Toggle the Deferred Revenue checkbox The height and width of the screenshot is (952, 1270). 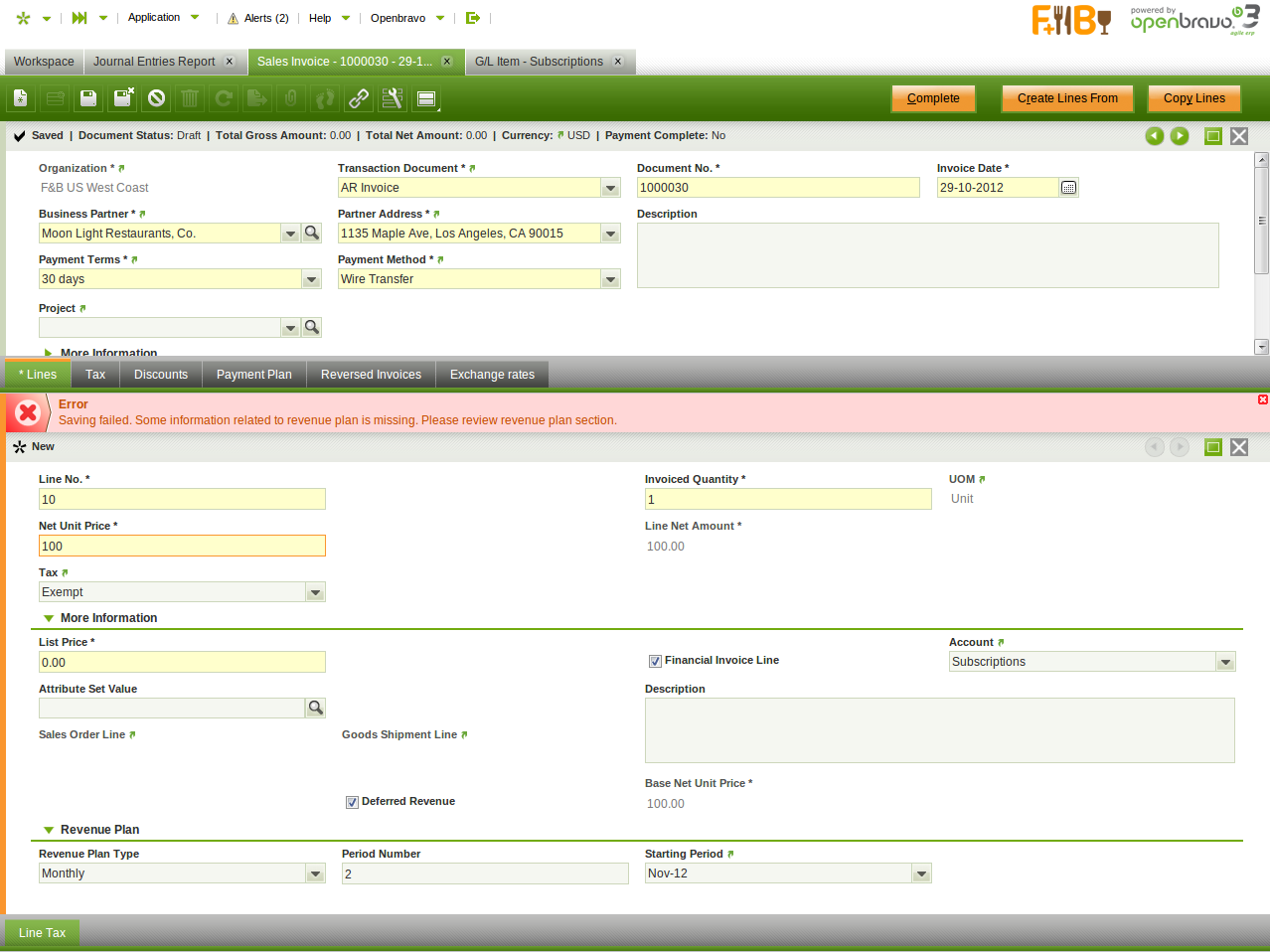point(352,802)
